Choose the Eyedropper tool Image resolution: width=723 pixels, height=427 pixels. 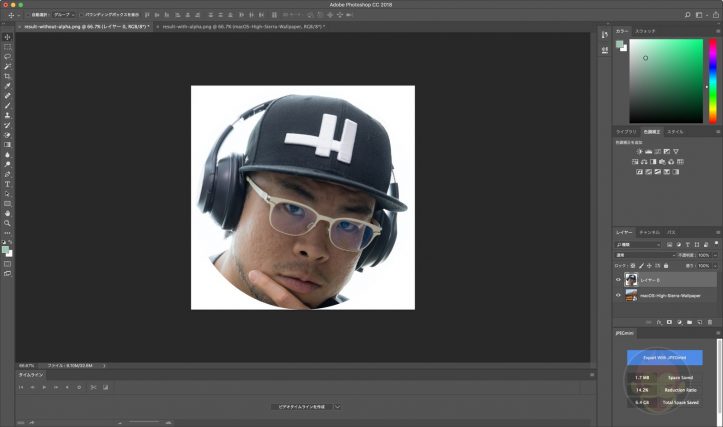point(8,86)
